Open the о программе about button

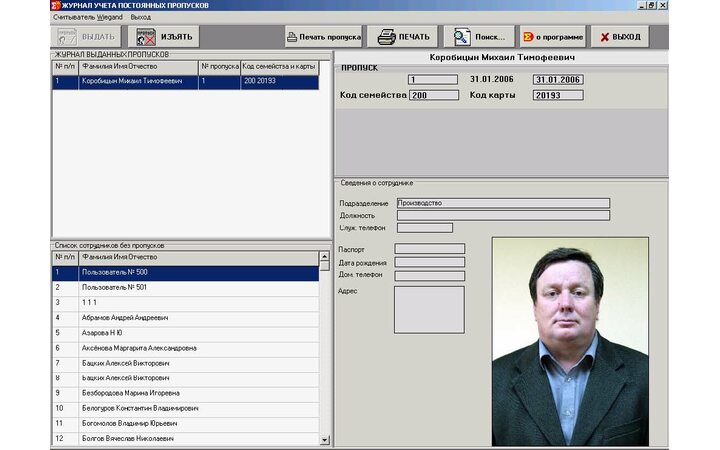pos(553,37)
